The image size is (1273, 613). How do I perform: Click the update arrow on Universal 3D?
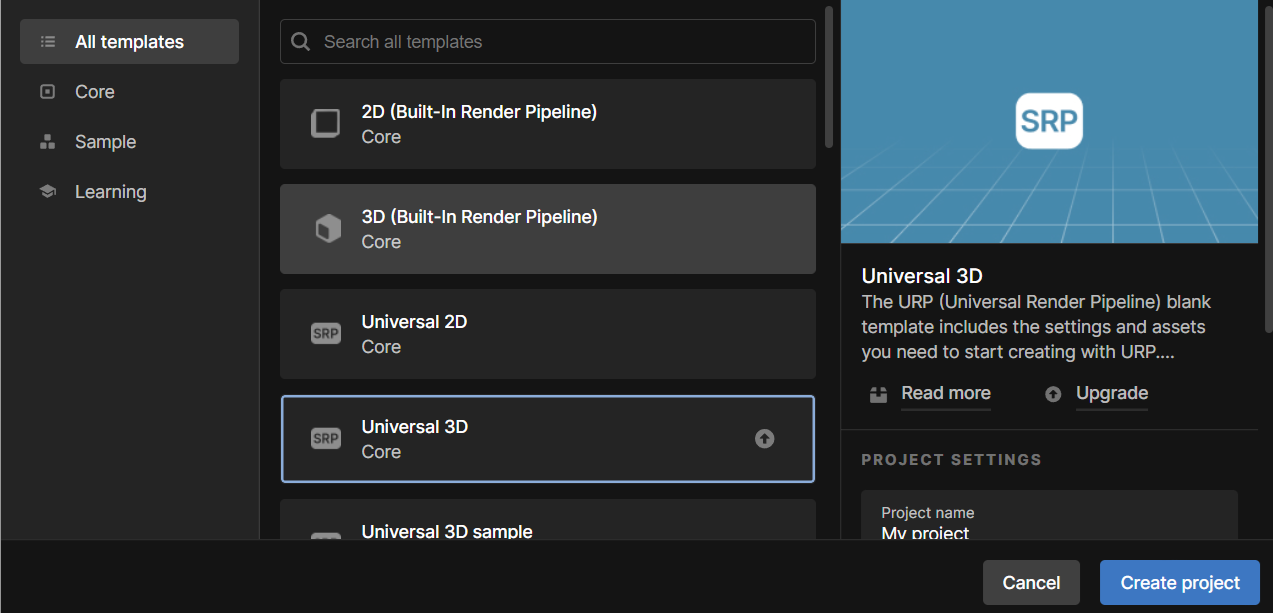coord(764,438)
